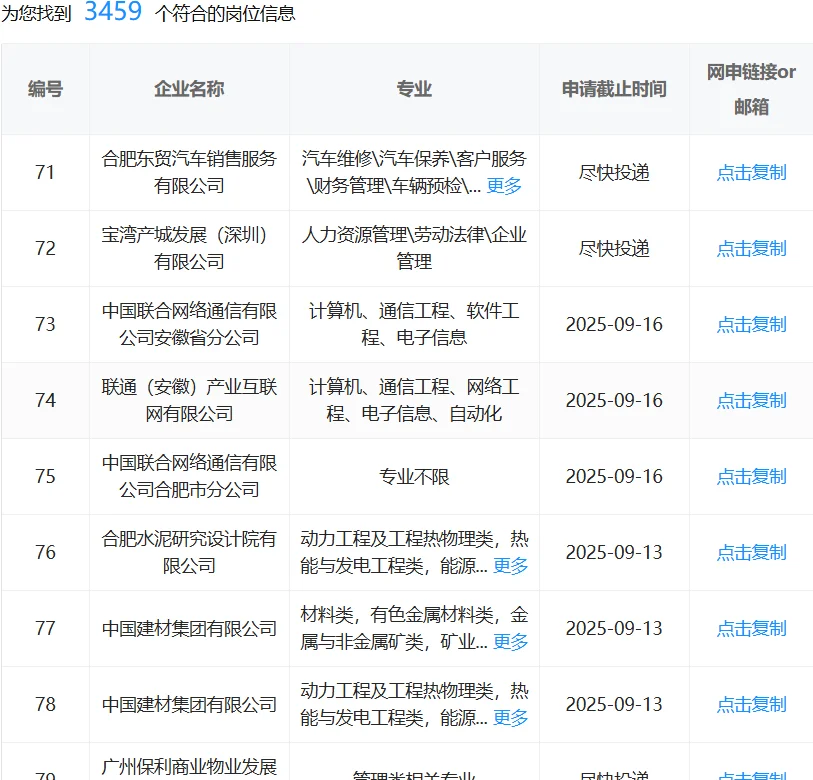The image size is (813, 780).
Task: Click 专业不限 cell in row 75
Action: point(414,477)
